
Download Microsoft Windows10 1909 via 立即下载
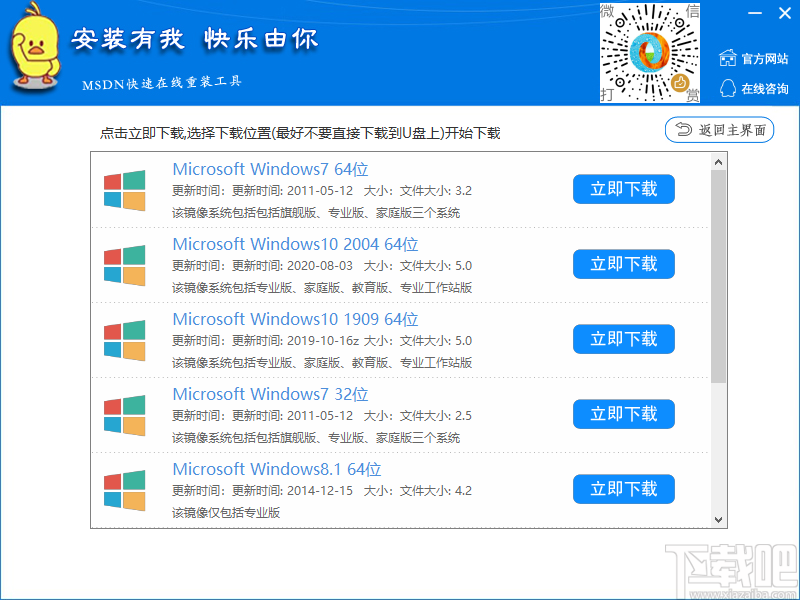pyautogui.click(x=623, y=339)
